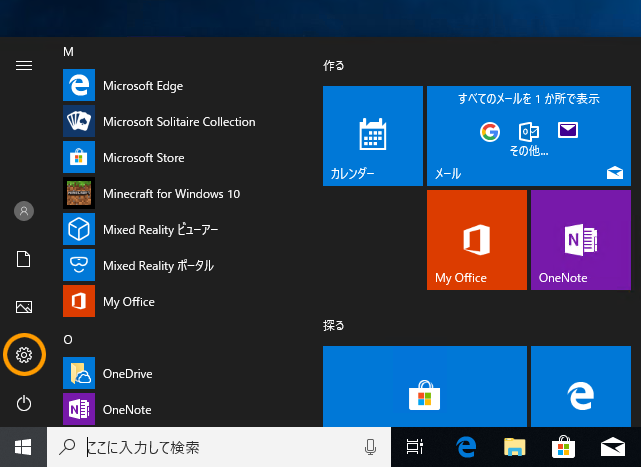Open the Start menu hamburger expand button
641x467 pixels.
[x=24, y=65]
